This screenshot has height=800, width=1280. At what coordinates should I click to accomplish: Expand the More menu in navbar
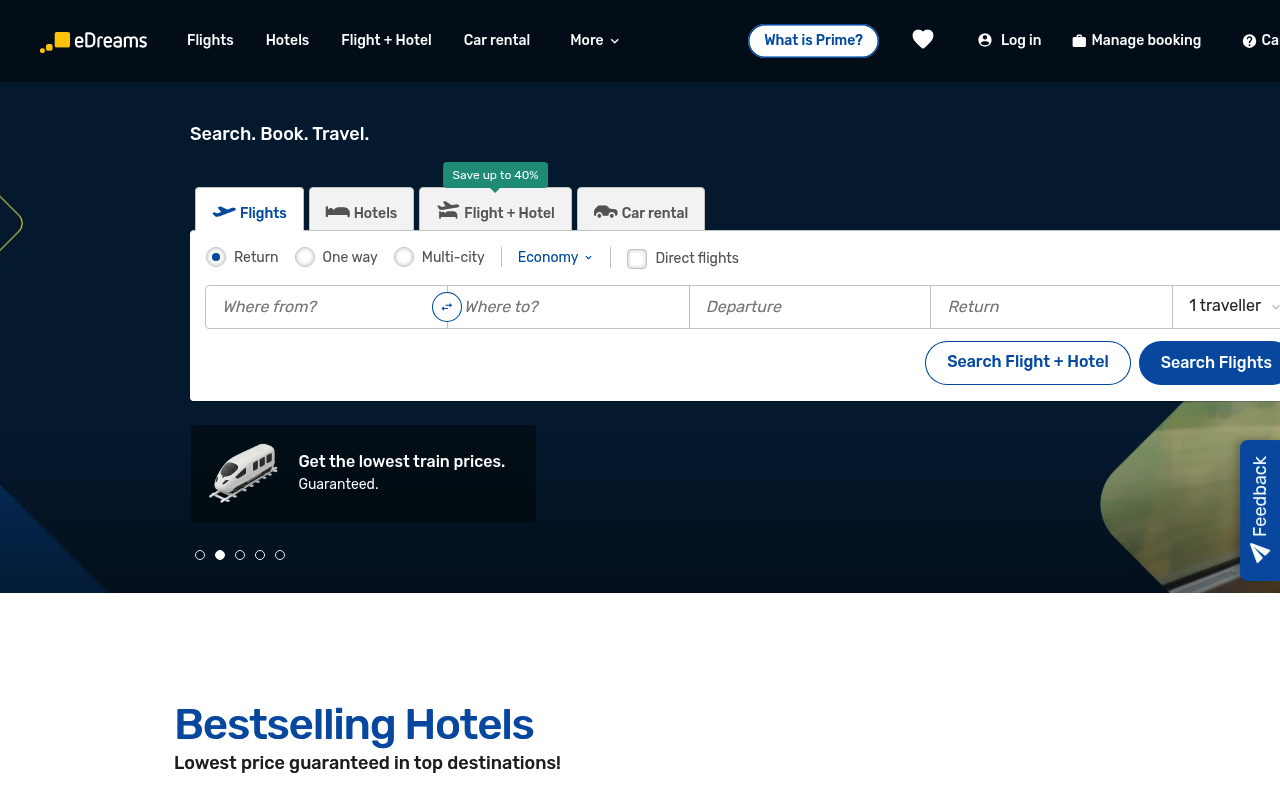(x=595, y=40)
